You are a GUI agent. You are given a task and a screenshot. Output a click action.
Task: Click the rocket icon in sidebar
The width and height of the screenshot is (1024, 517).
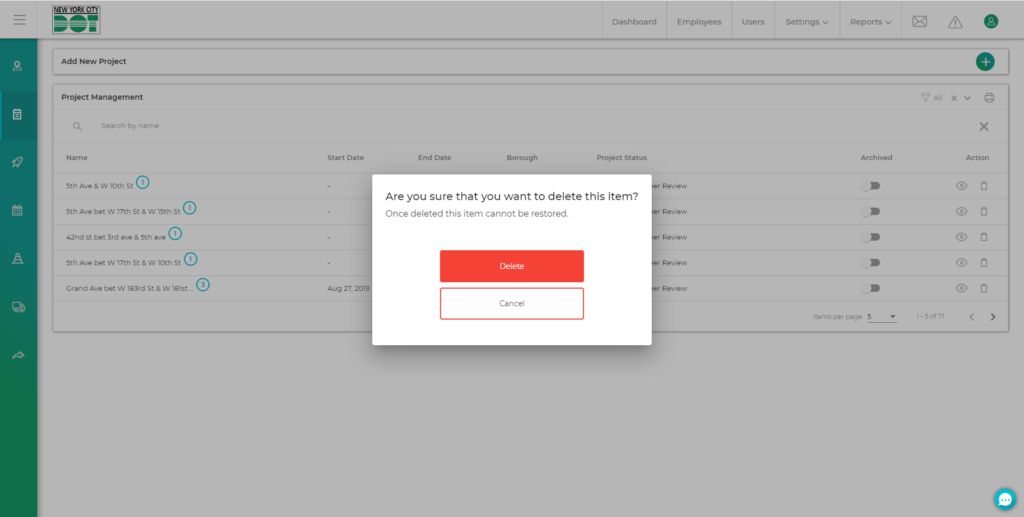[18, 162]
